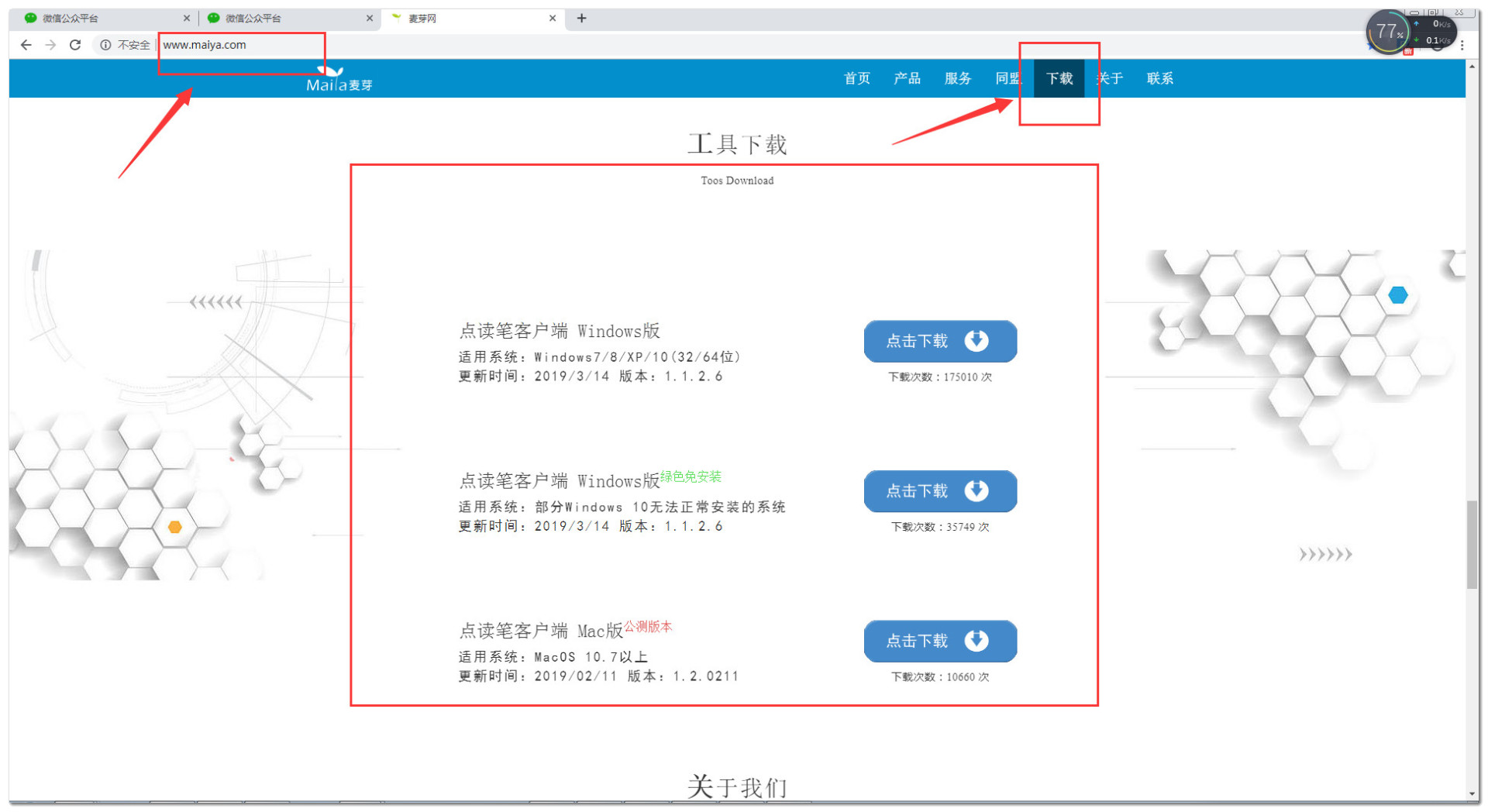Download the 绿色免安装 Windows client
Screen dimensions: 1488x812
click(940, 491)
